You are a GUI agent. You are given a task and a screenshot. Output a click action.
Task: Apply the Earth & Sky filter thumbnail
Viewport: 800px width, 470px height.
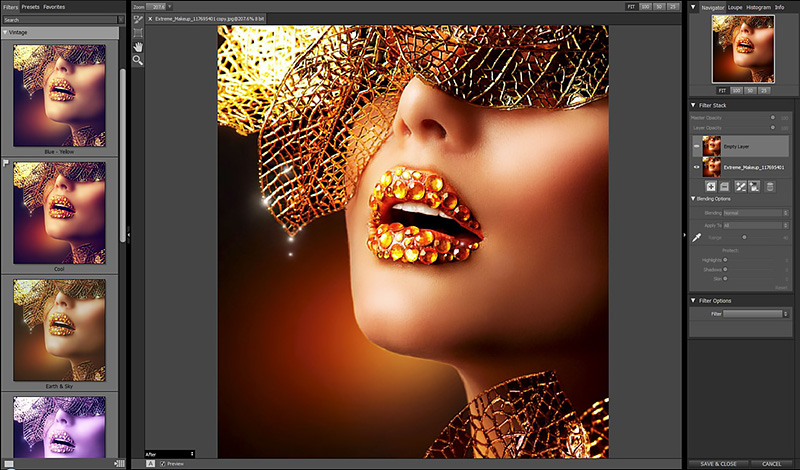59,330
